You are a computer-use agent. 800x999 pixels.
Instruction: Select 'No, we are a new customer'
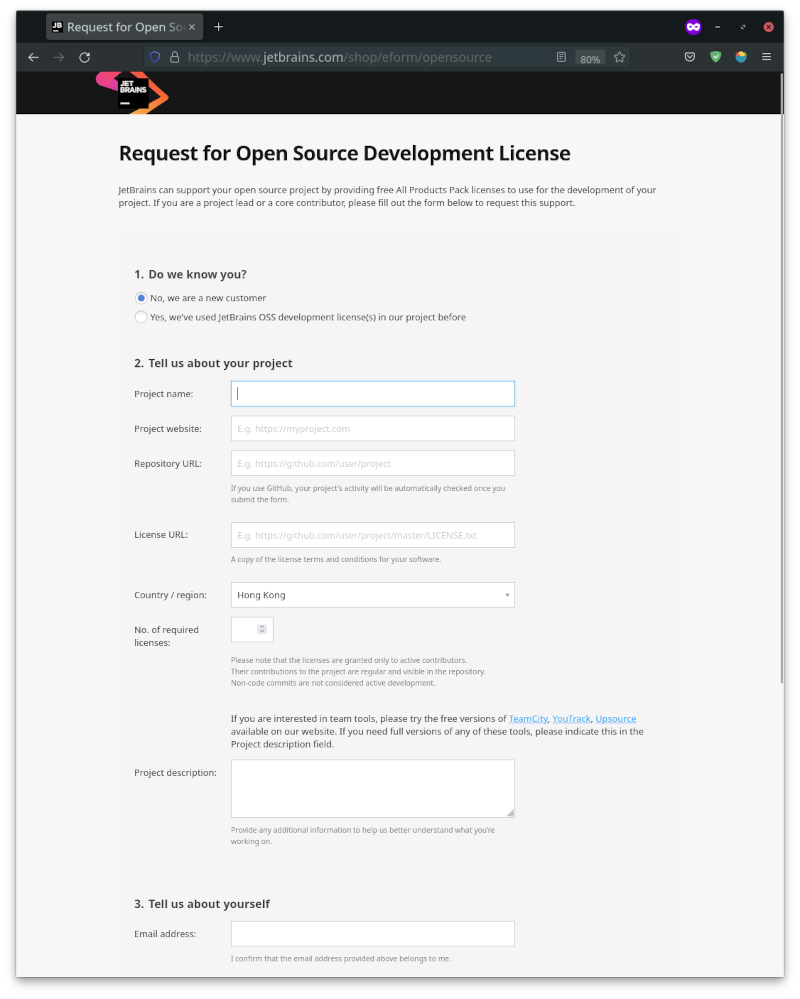(141, 297)
